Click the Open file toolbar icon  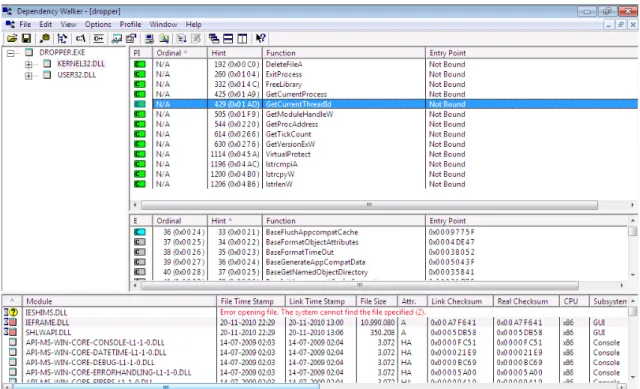(x=12, y=38)
